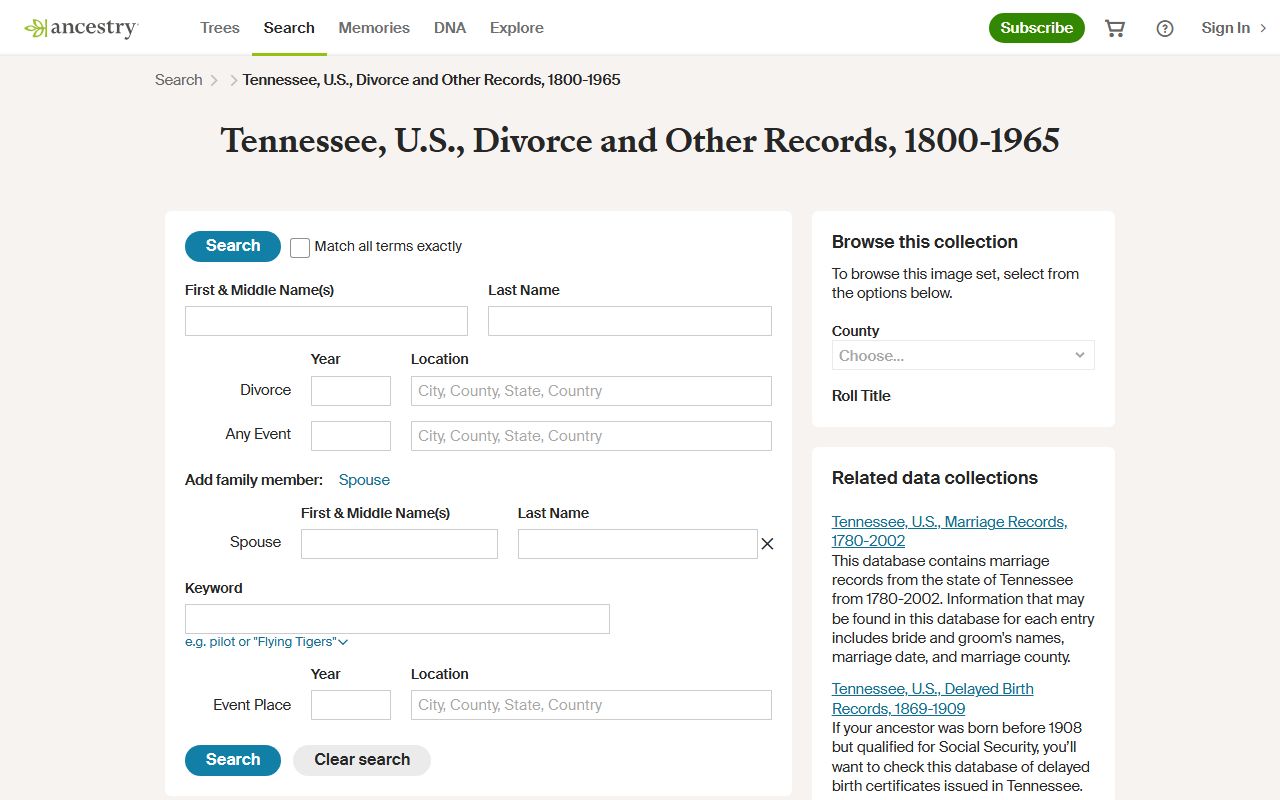Focus the Spouse first name field
Screen dimensions: 1280x800
coord(399,544)
